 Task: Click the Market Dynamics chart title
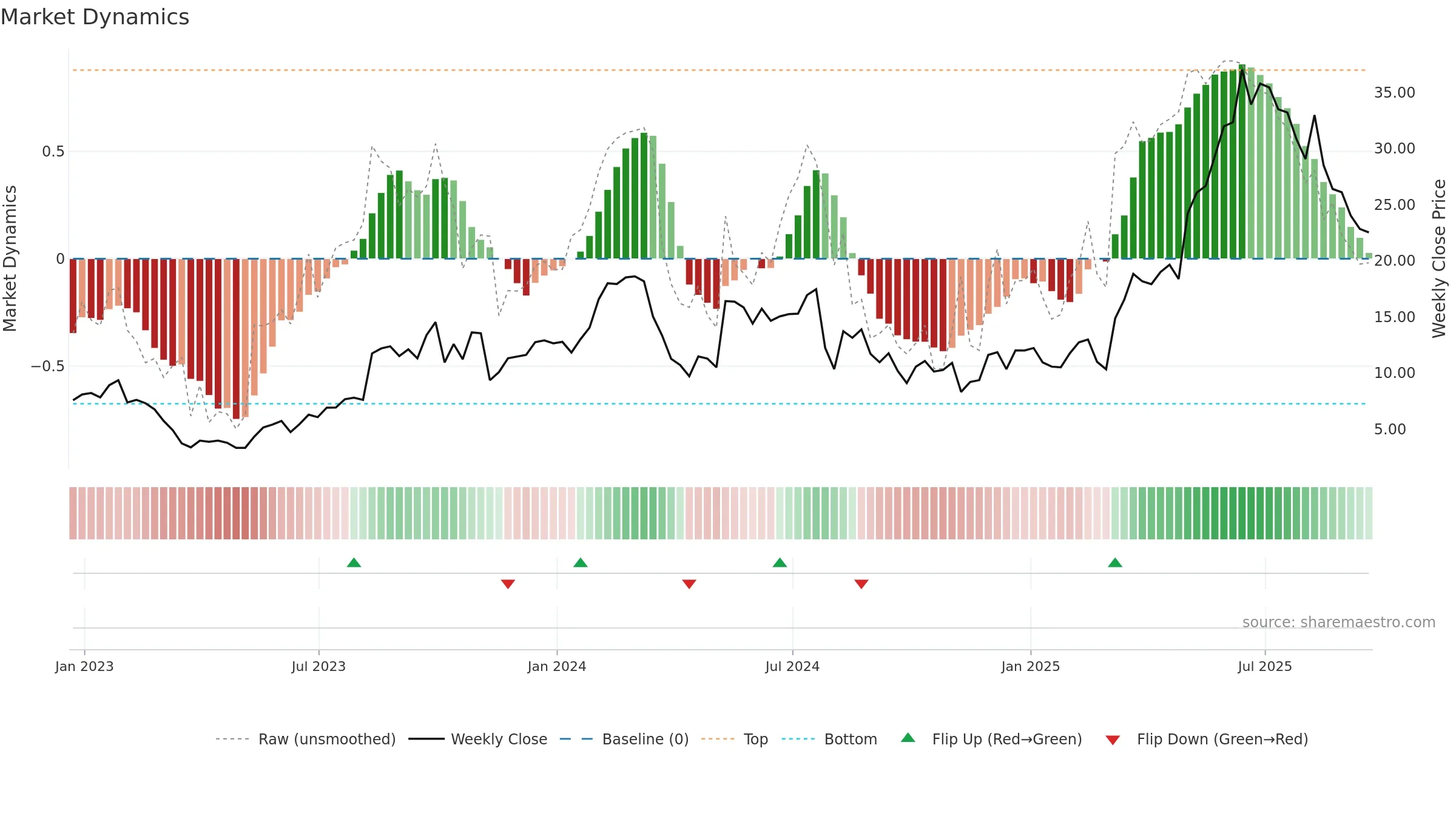click(95, 17)
